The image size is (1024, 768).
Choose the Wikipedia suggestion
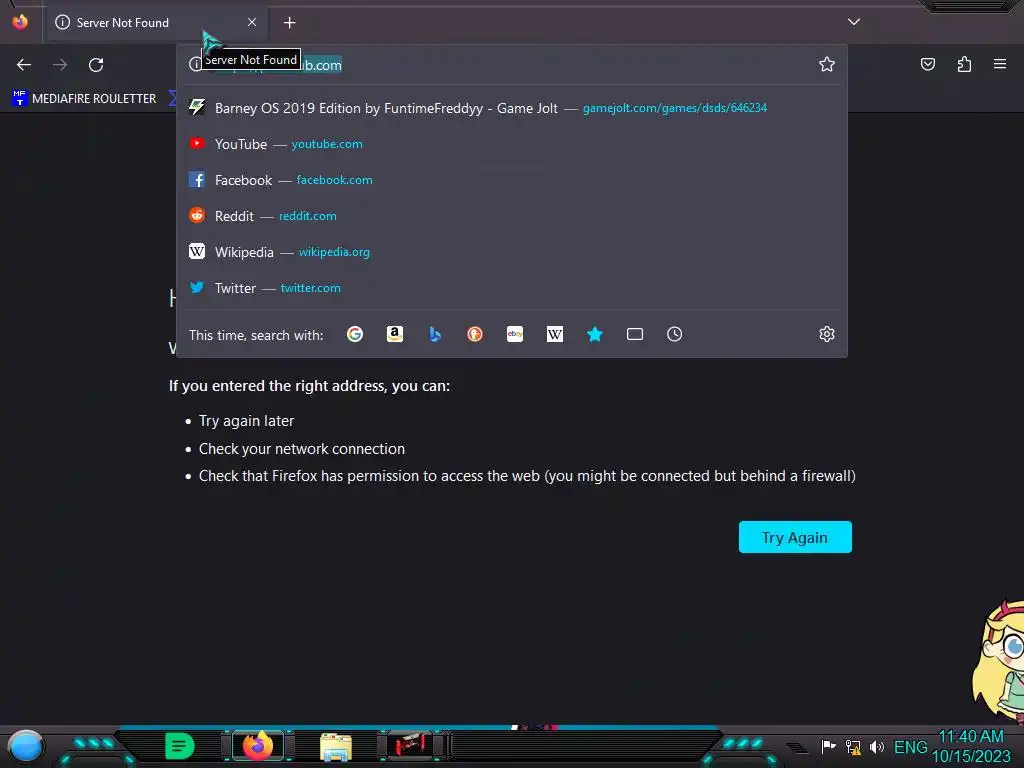pos(512,251)
